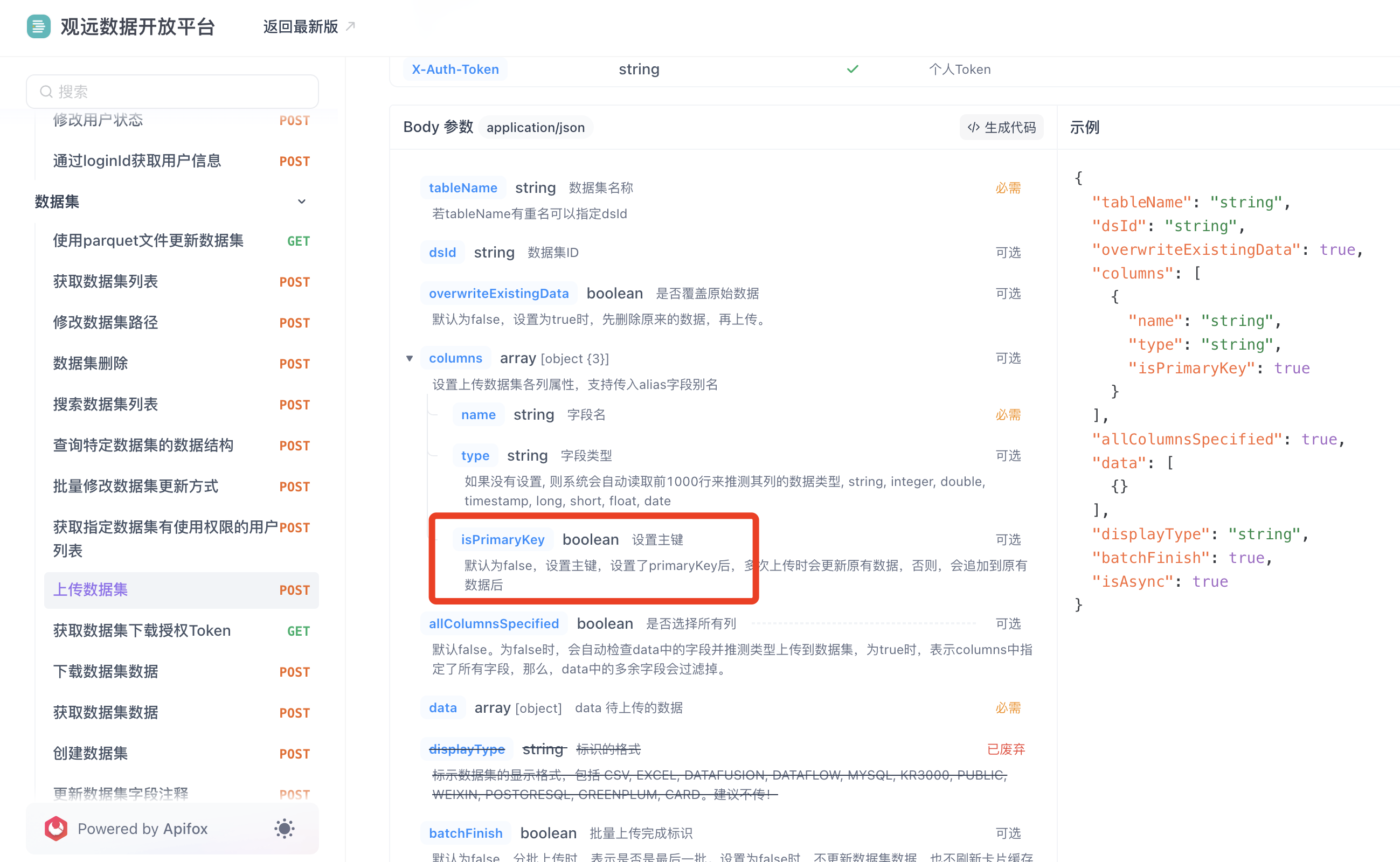Click the application/json content type badge
This screenshot has width=1400, height=862.
[536, 127]
